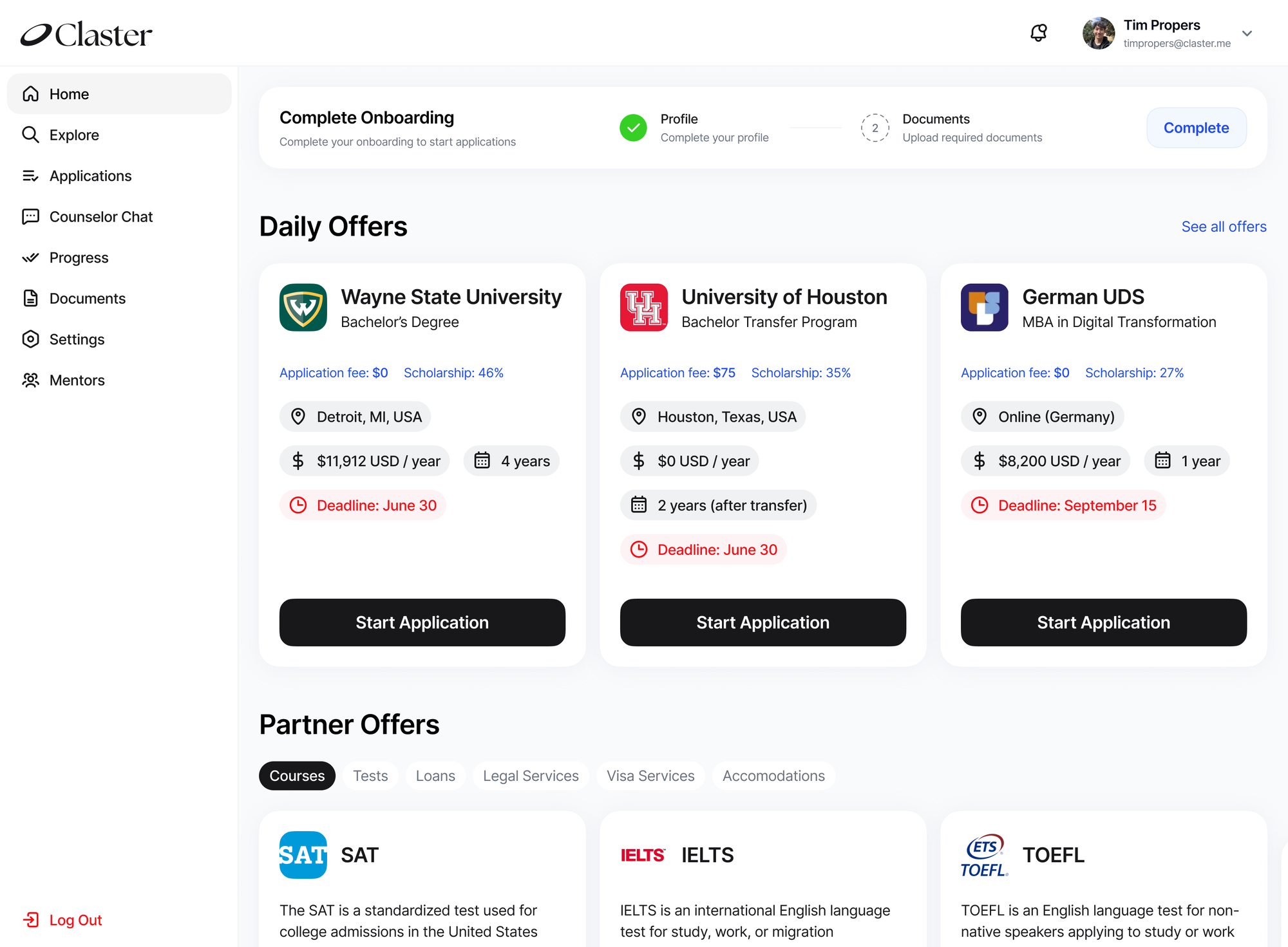
Task: Open Tim Propers profile menu
Action: [x=1162, y=25]
